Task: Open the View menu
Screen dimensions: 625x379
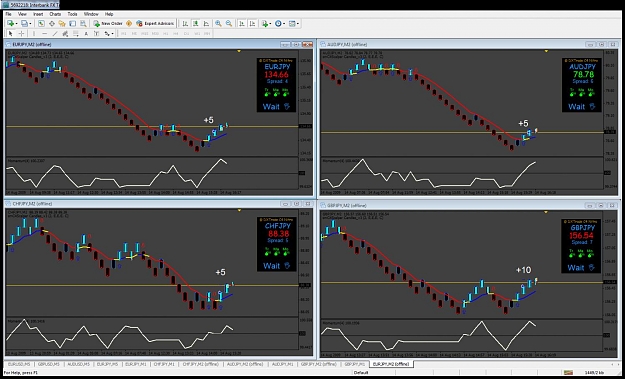Action: [22, 14]
